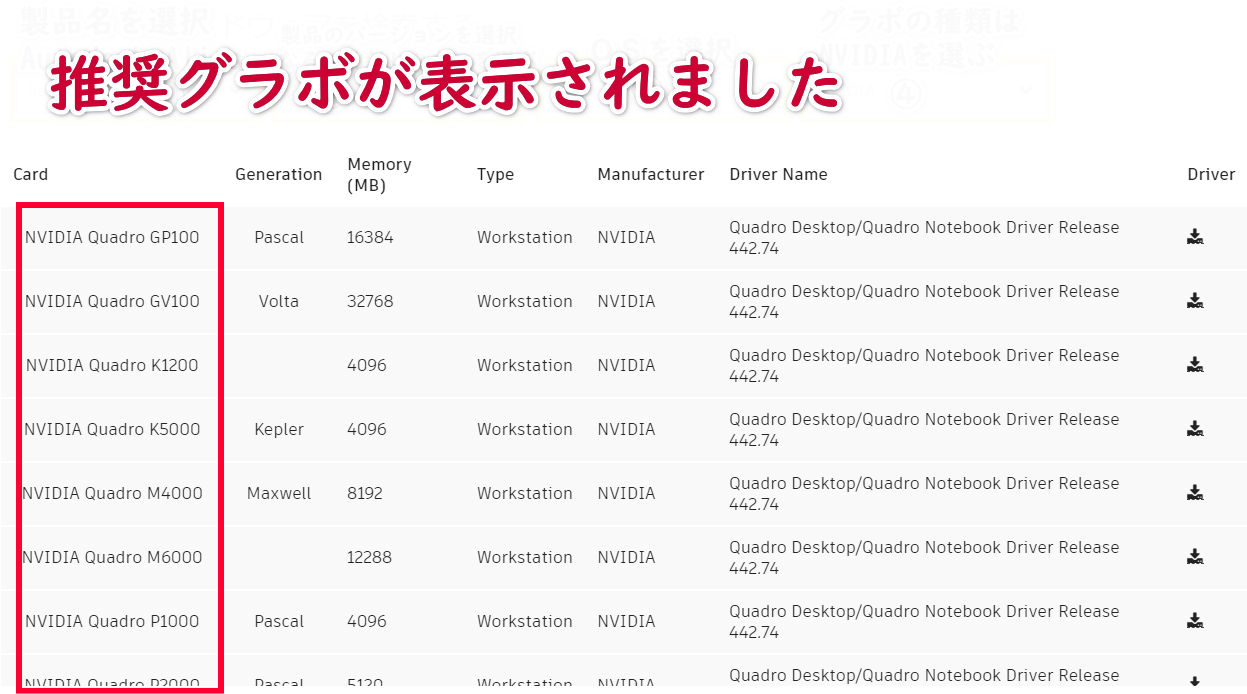This screenshot has height=694, width=1247.
Task: Click Pascal generation in the P1000 row
Action: [279, 621]
